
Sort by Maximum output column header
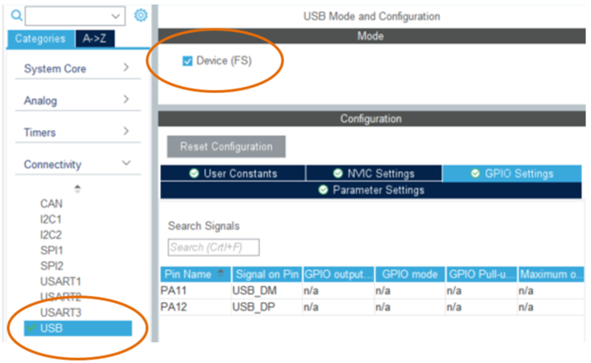coord(551,274)
